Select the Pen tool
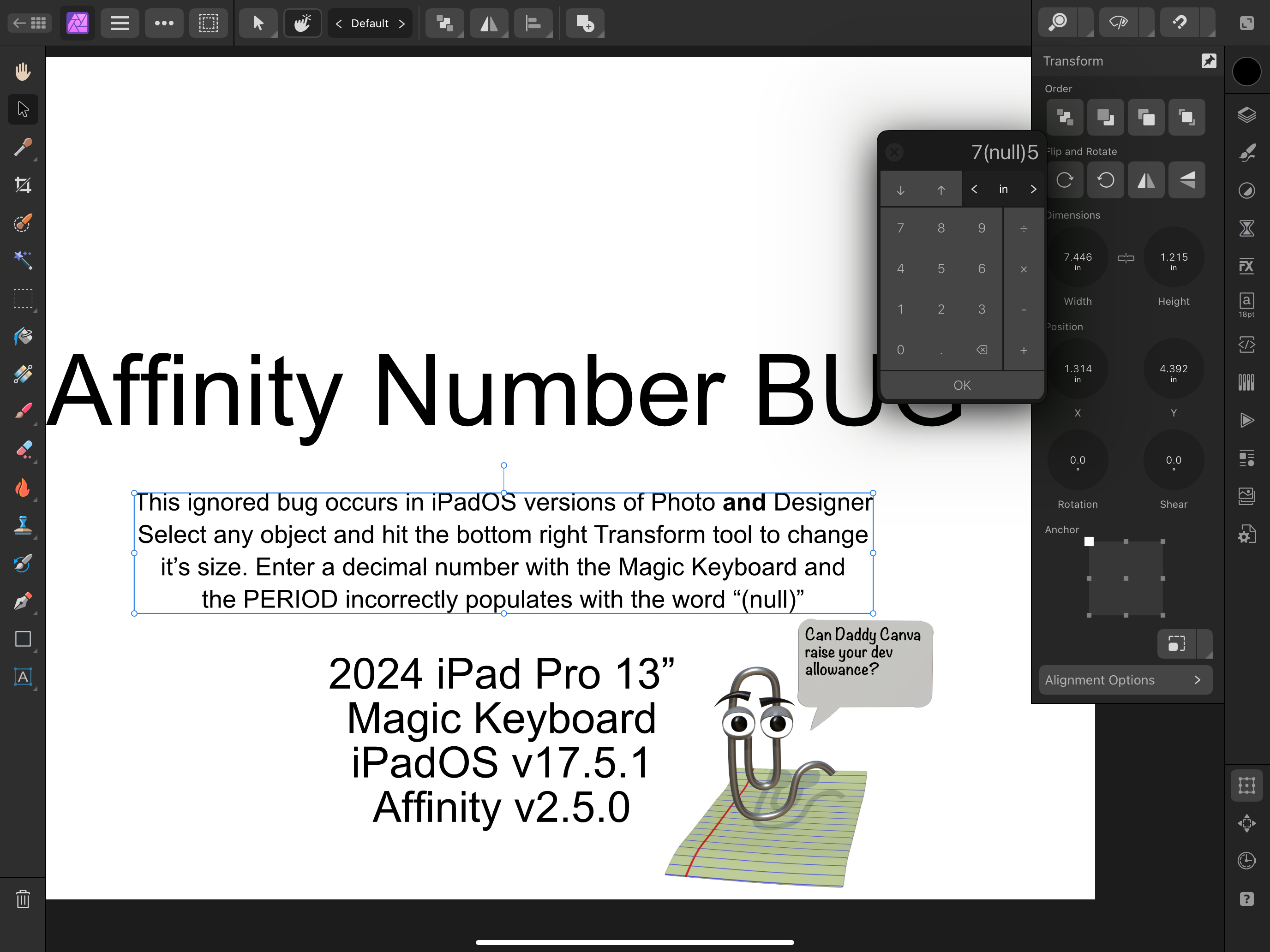 [23, 601]
